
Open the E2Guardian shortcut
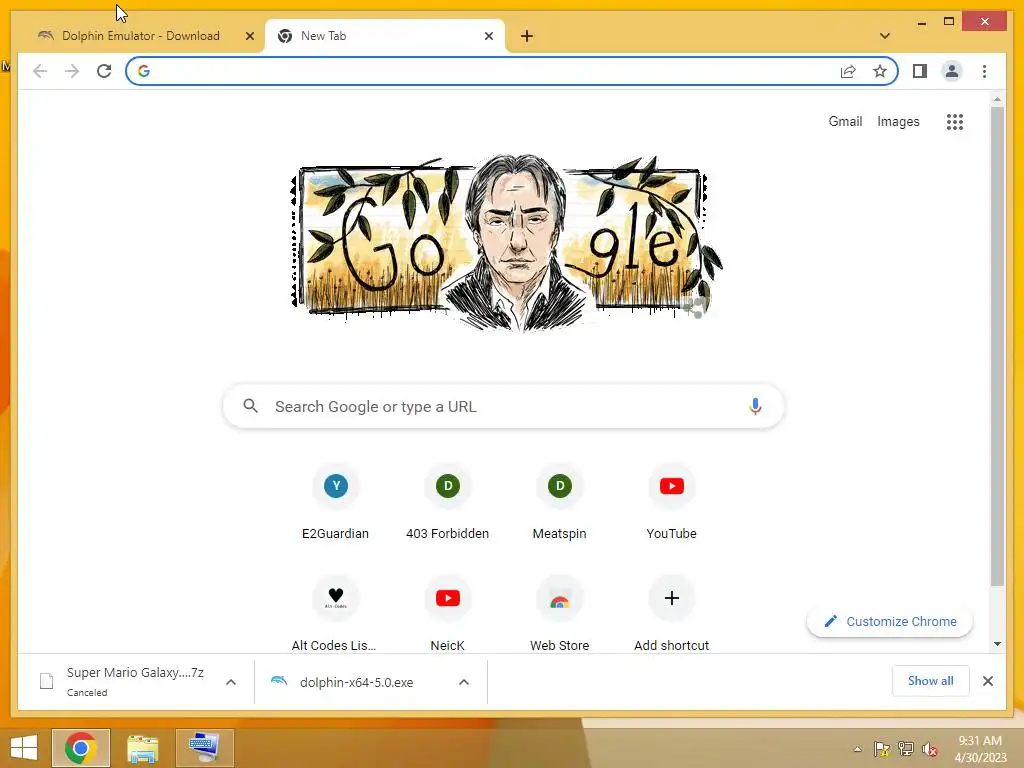336,502
